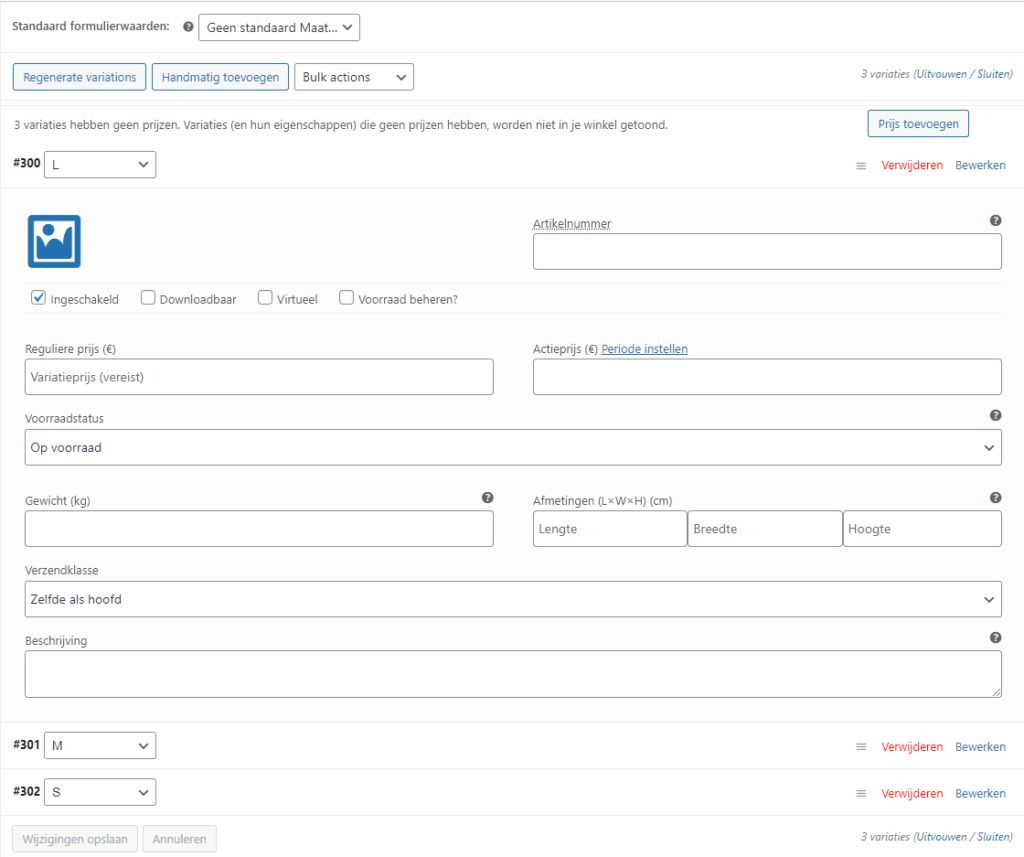The image size is (1024, 857).
Task: Grab drag handle for variation #300
Action: [x=861, y=166]
